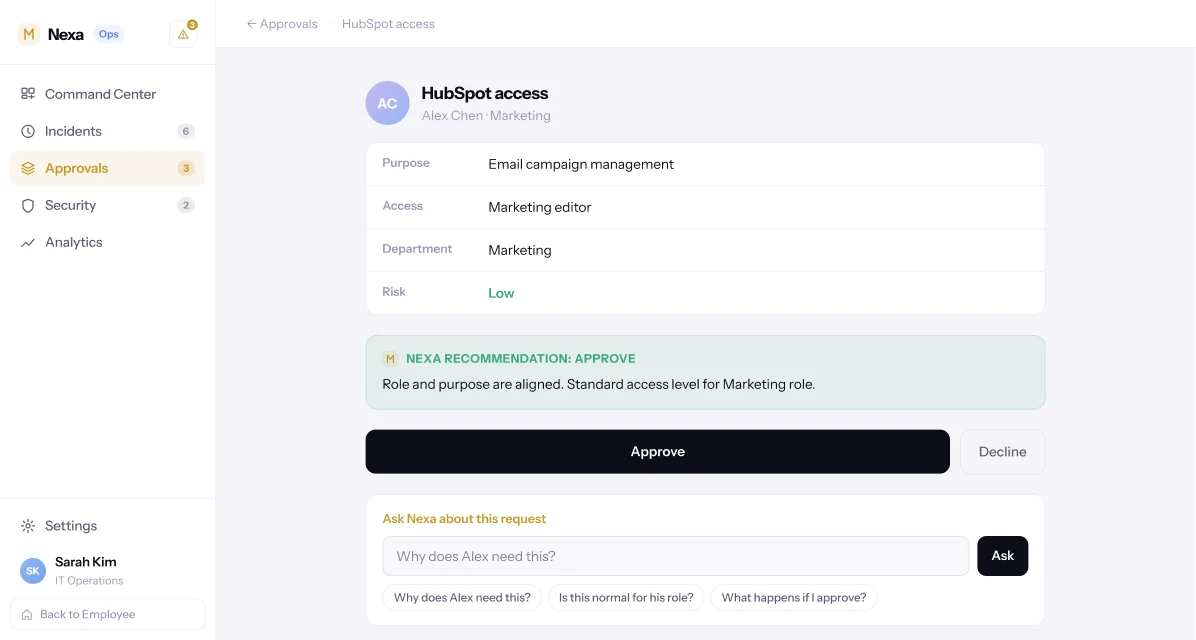Click the Ask button
Screen dimensions: 1196x640
[1002, 556]
